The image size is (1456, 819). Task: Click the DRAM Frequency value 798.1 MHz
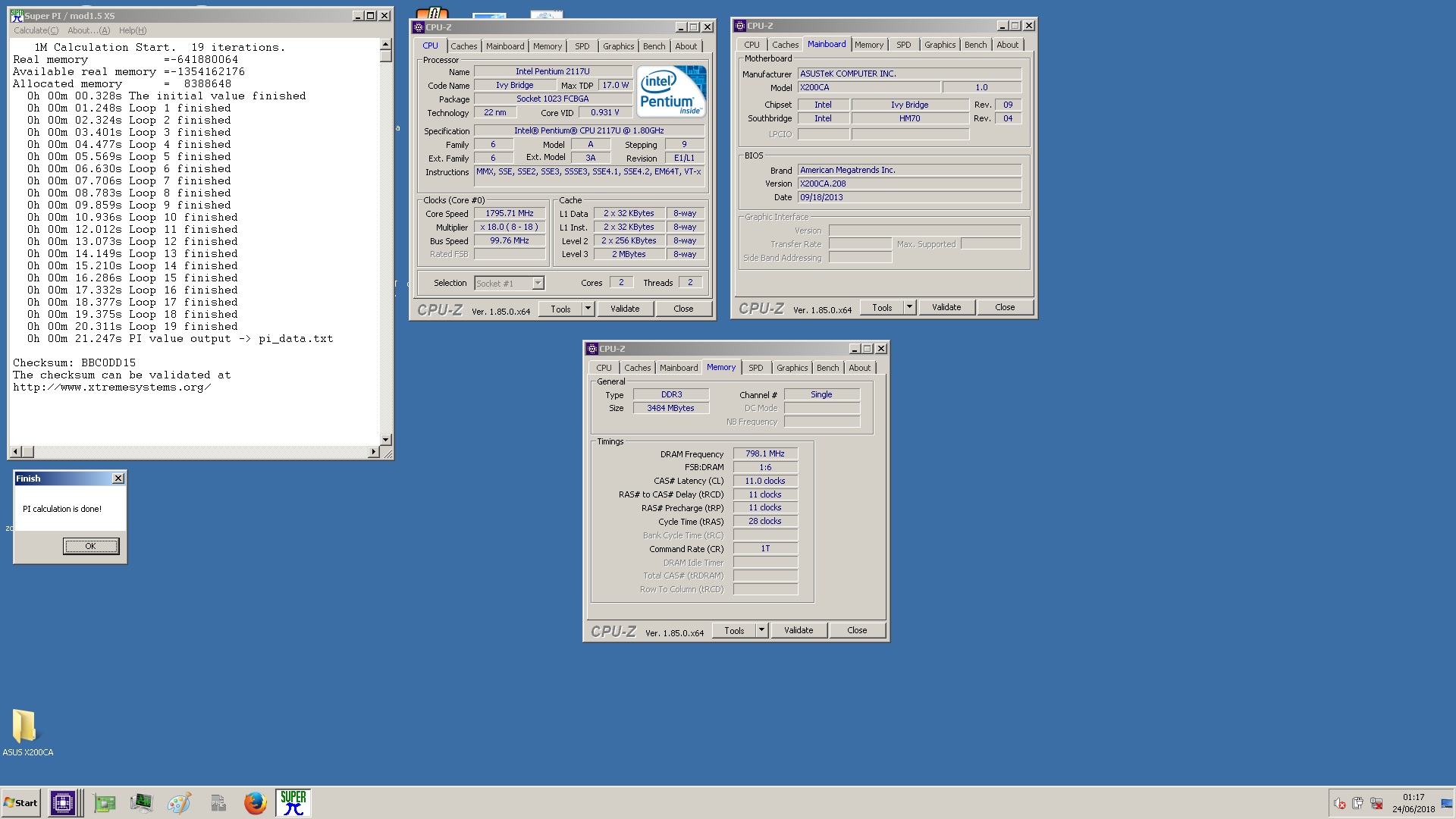[765, 453]
